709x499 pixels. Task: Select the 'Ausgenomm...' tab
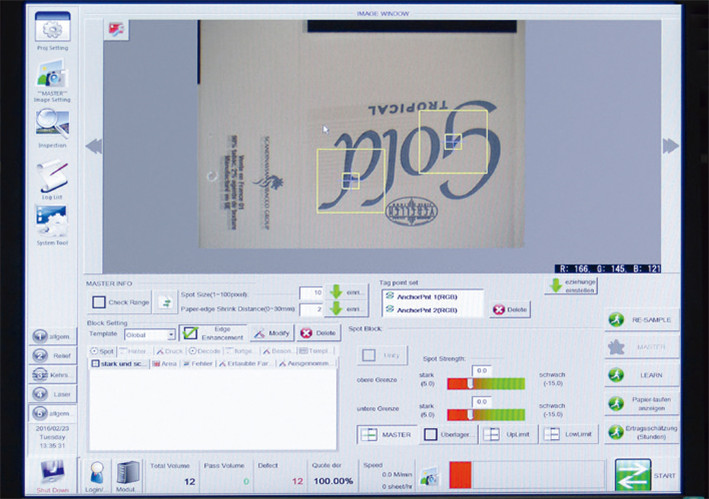[306, 363]
